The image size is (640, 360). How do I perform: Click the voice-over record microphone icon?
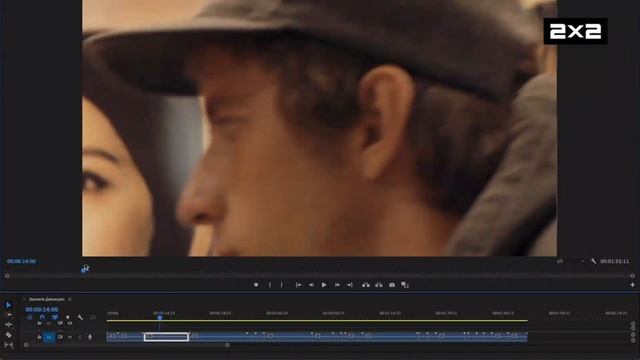90,337
